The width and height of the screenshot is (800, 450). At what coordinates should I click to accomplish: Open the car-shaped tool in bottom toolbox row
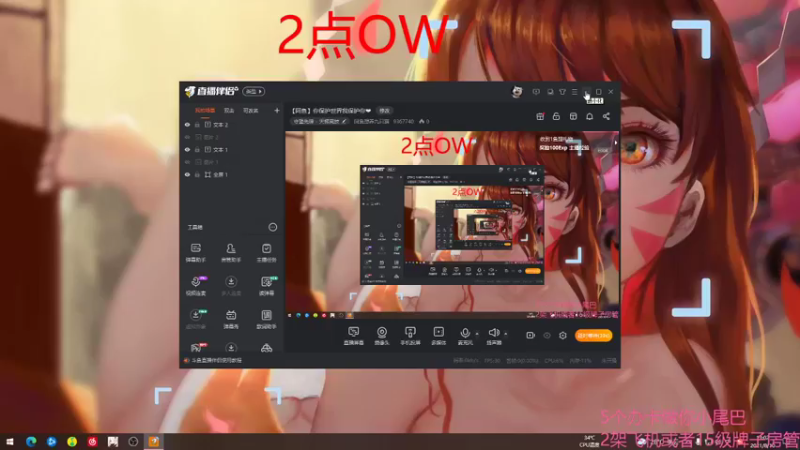pos(266,348)
